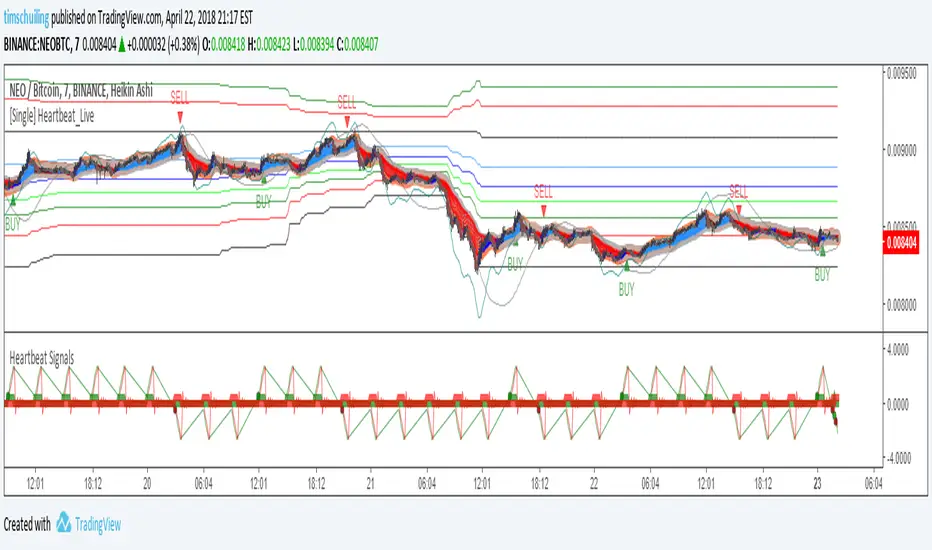This screenshot has height=550, width=932.
Task: Click the red 0.008404 current price tag
Action: point(901,243)
